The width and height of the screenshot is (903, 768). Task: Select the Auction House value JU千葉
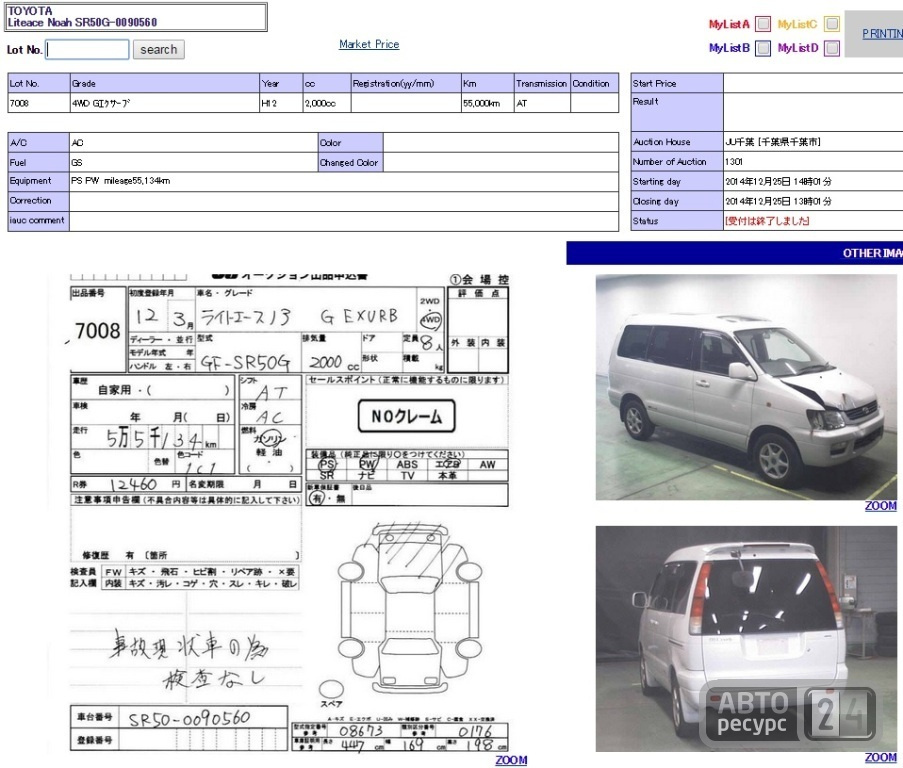pos(772,142)
